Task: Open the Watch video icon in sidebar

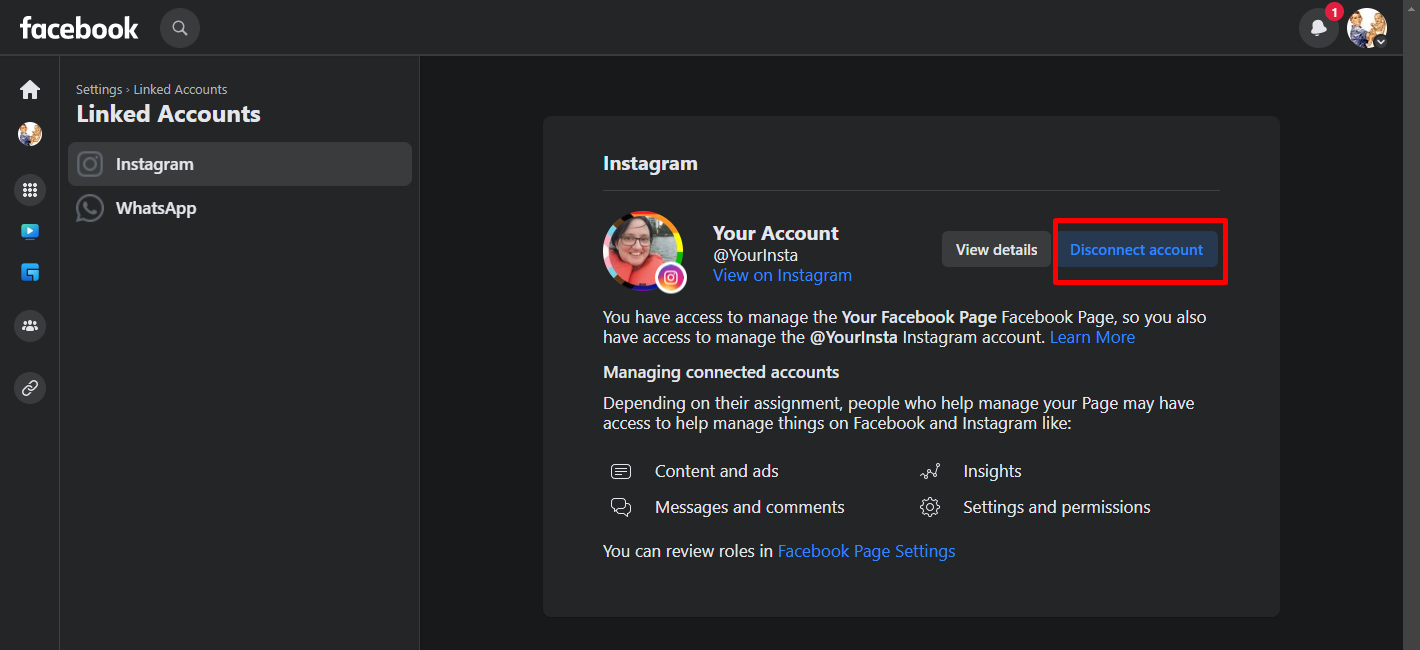Action: pos(30,232)
